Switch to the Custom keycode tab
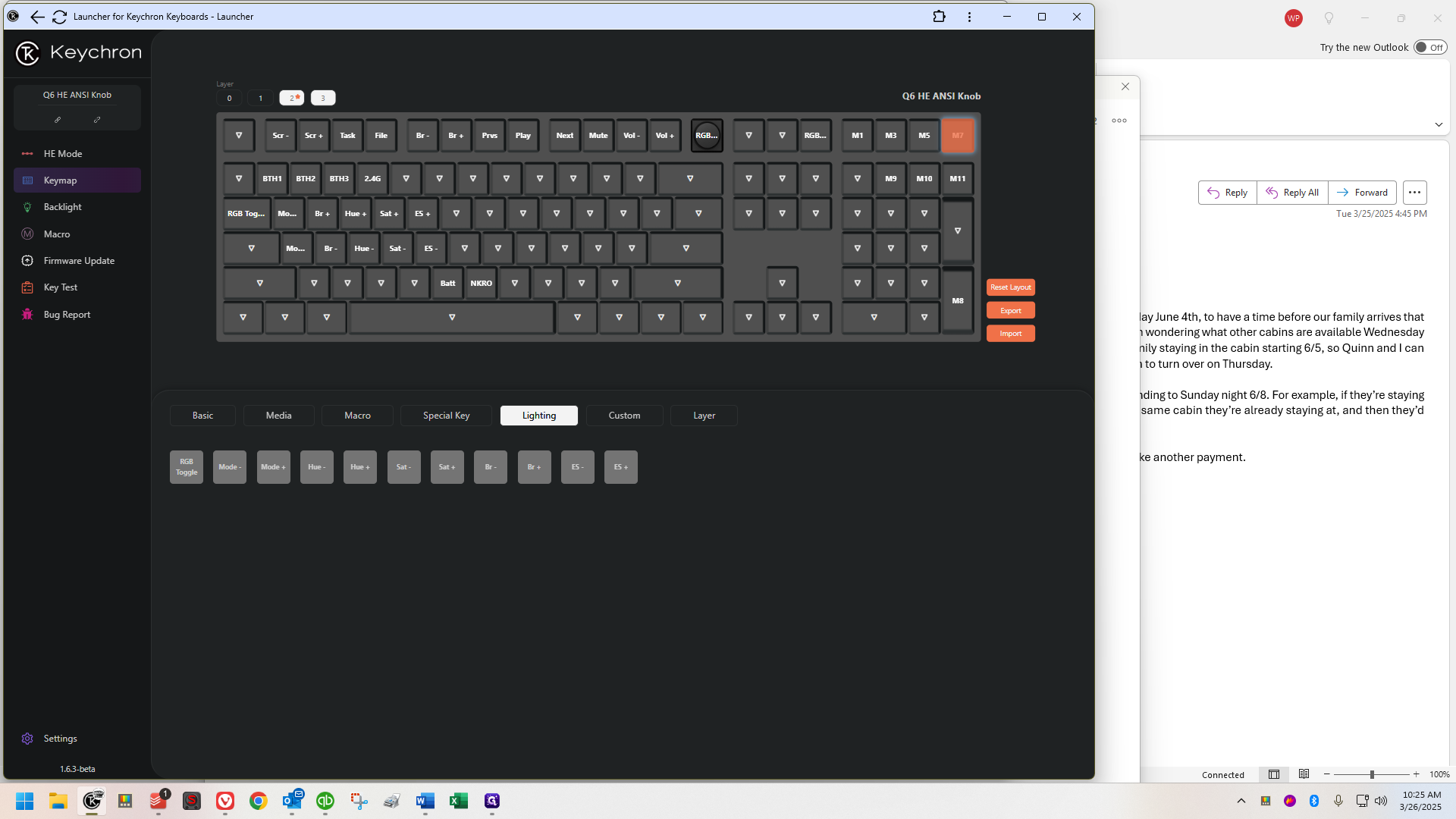The width and height of the screenshot is (1456, 819). [x=624, y=416]
